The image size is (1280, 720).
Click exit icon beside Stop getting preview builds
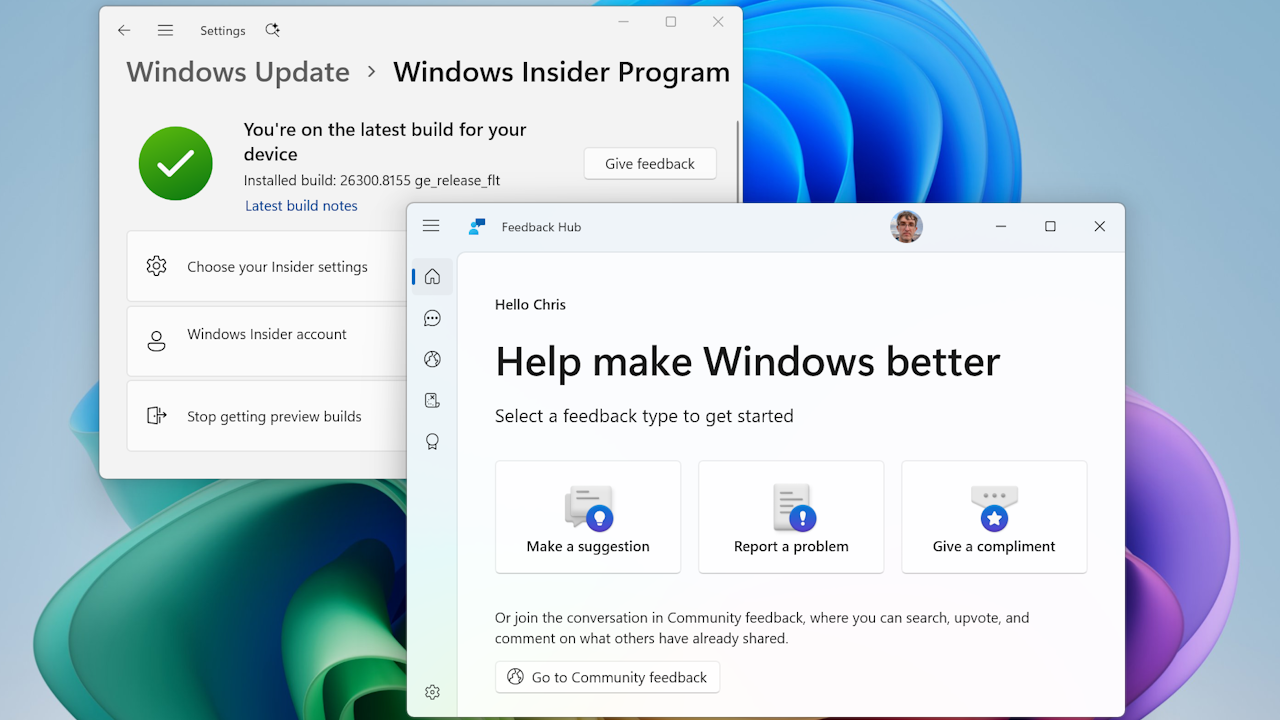(x=156, y=415)
